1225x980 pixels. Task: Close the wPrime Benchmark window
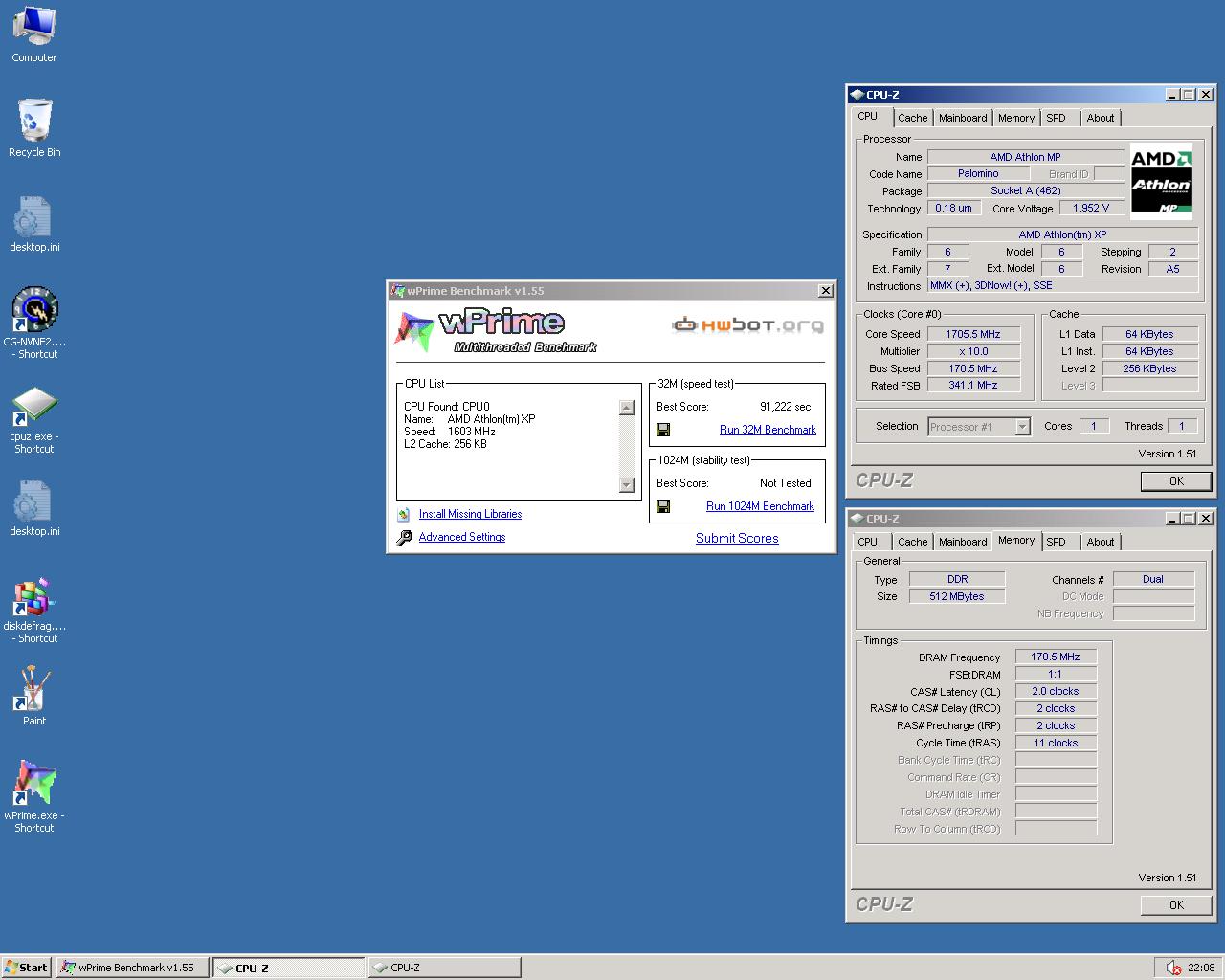826,291
